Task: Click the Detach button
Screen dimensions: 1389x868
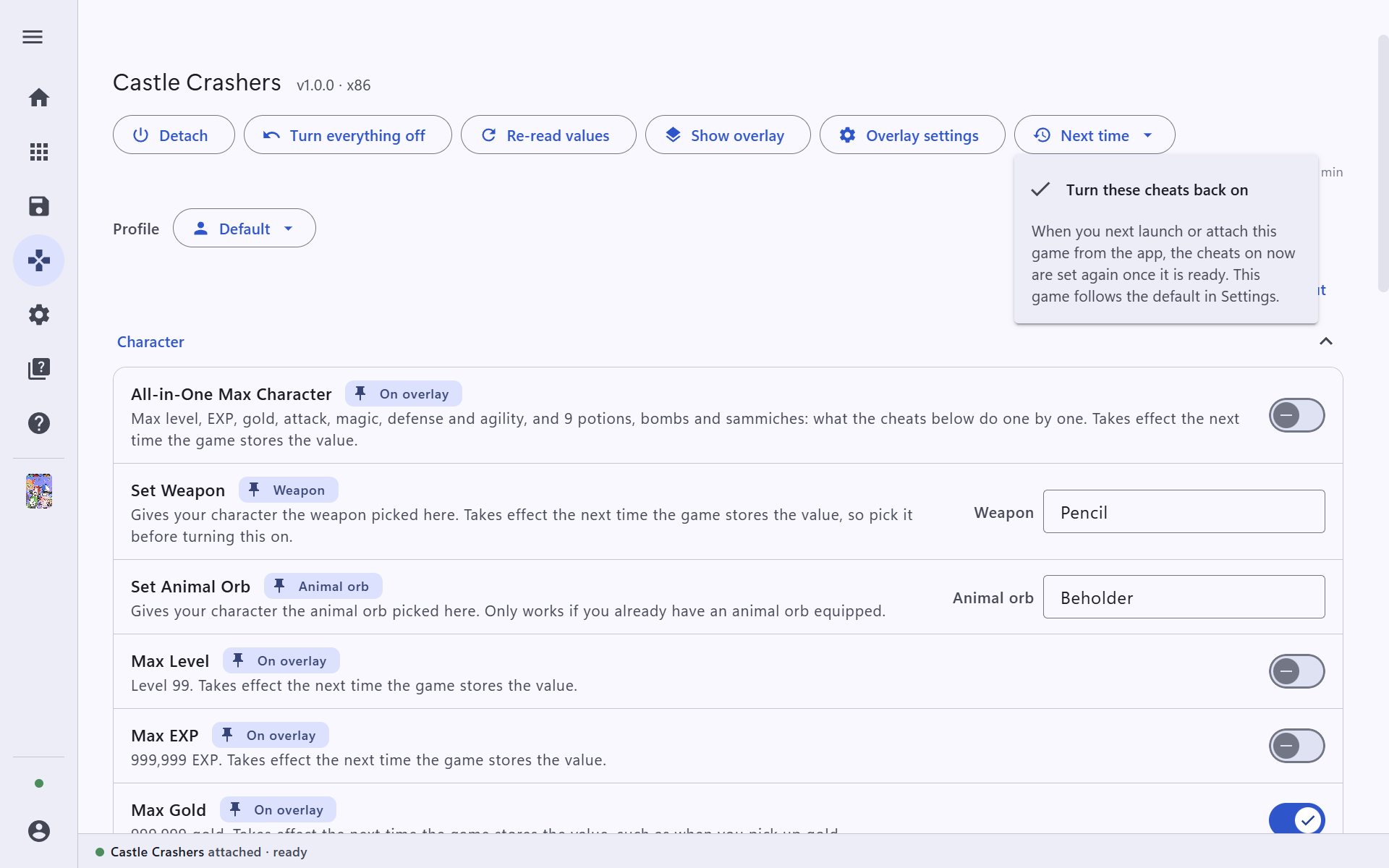Action: click(174, 135)
